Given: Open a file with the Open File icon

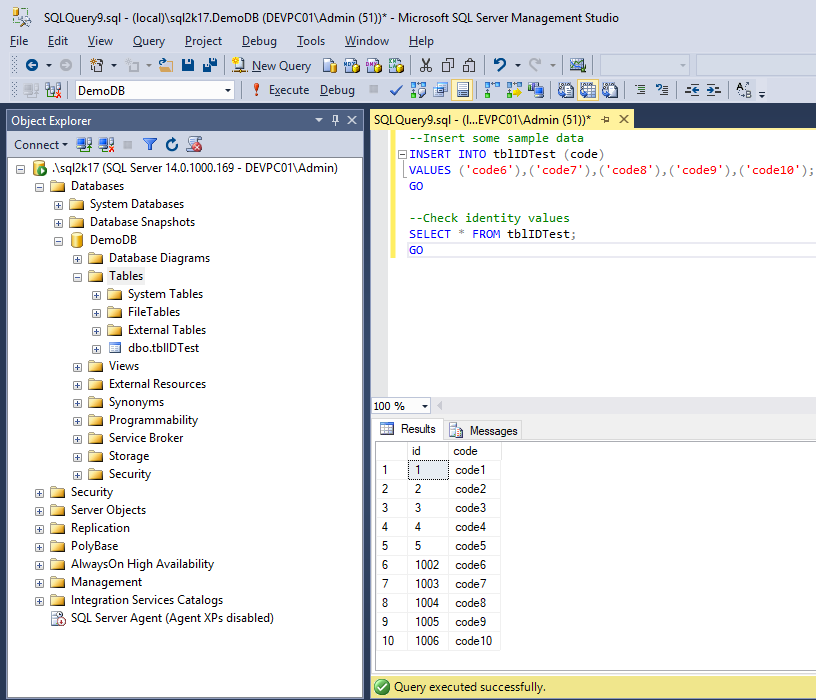Looking at the screenshot, I should 165,65.
